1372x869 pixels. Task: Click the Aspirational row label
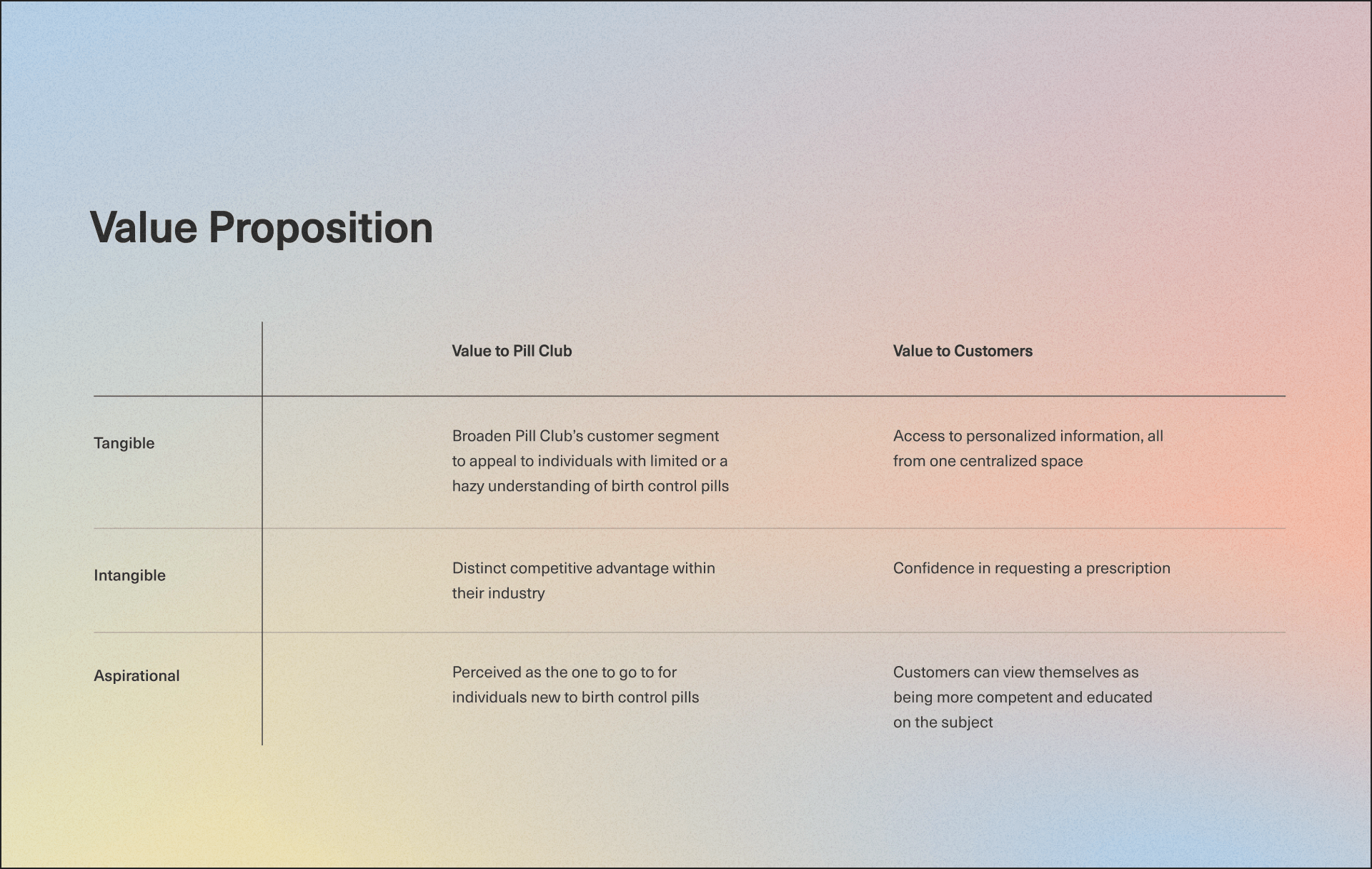point(136,675)
